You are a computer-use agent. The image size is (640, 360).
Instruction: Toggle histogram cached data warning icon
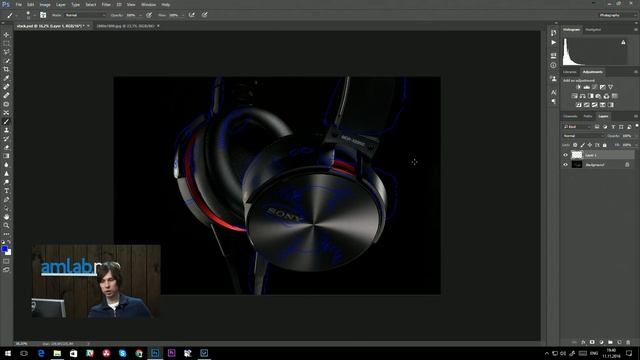click(x=623, y=42)
